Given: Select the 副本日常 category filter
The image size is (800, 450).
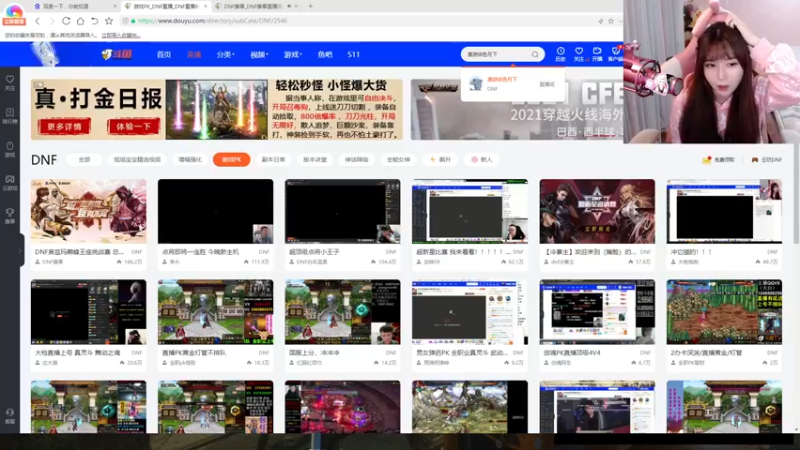Looking at the screenshot, I should (x=273, y=160).
